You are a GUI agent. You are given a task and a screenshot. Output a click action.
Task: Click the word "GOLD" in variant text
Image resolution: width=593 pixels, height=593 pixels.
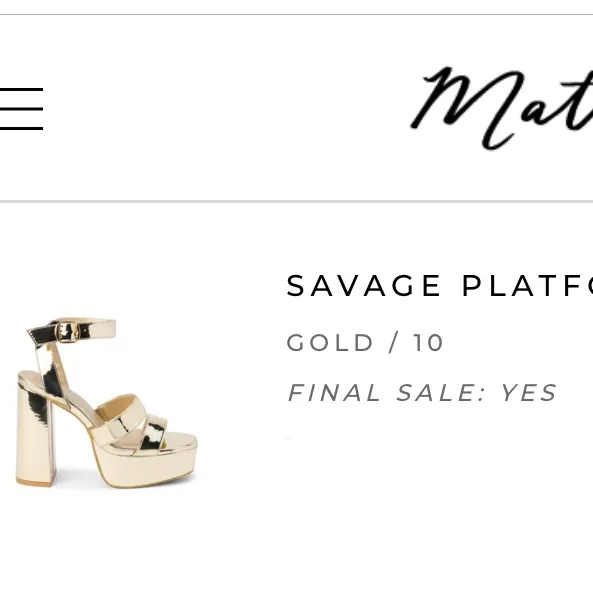pos(330,343)
